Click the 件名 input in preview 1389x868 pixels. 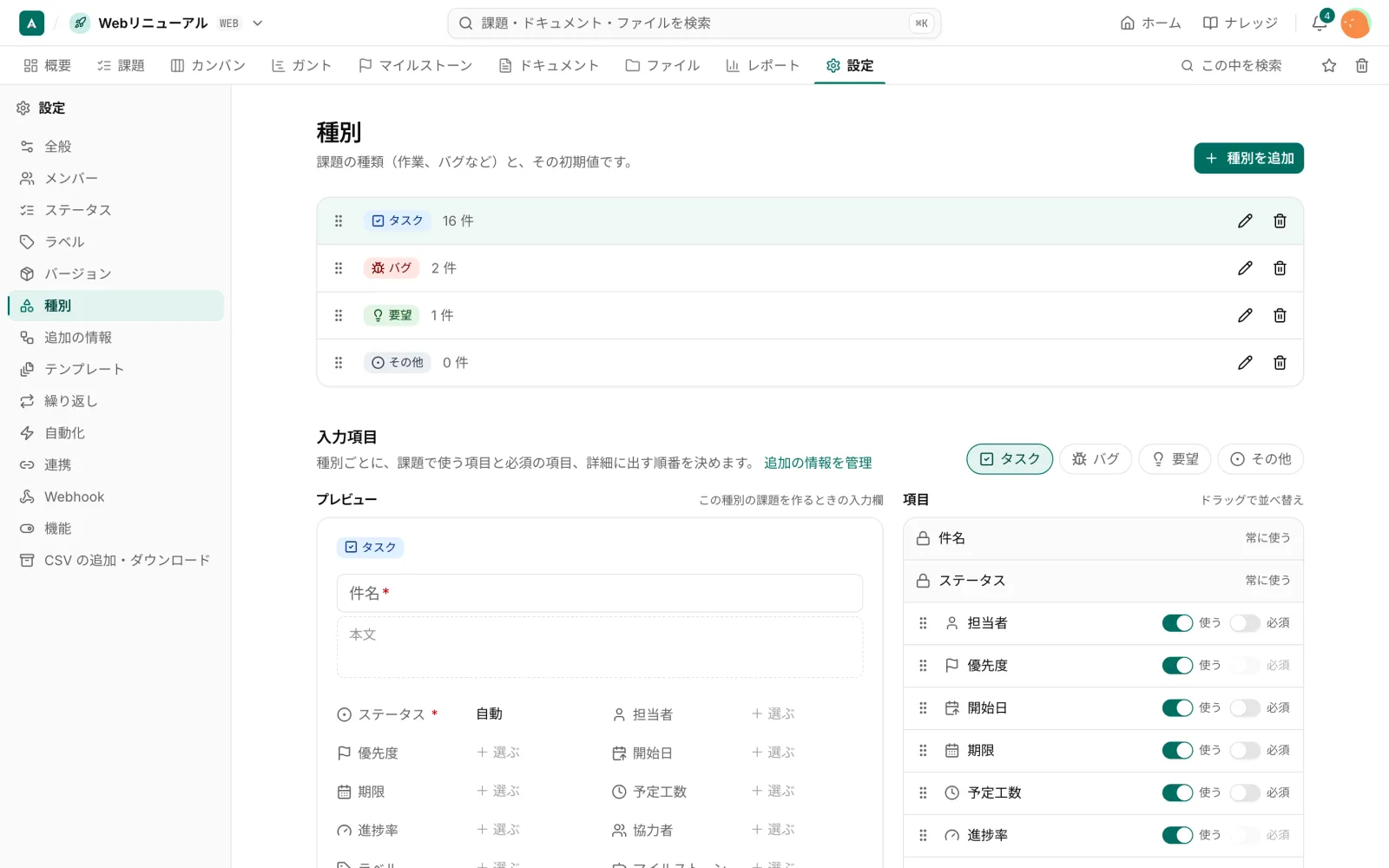pos(599,593)
